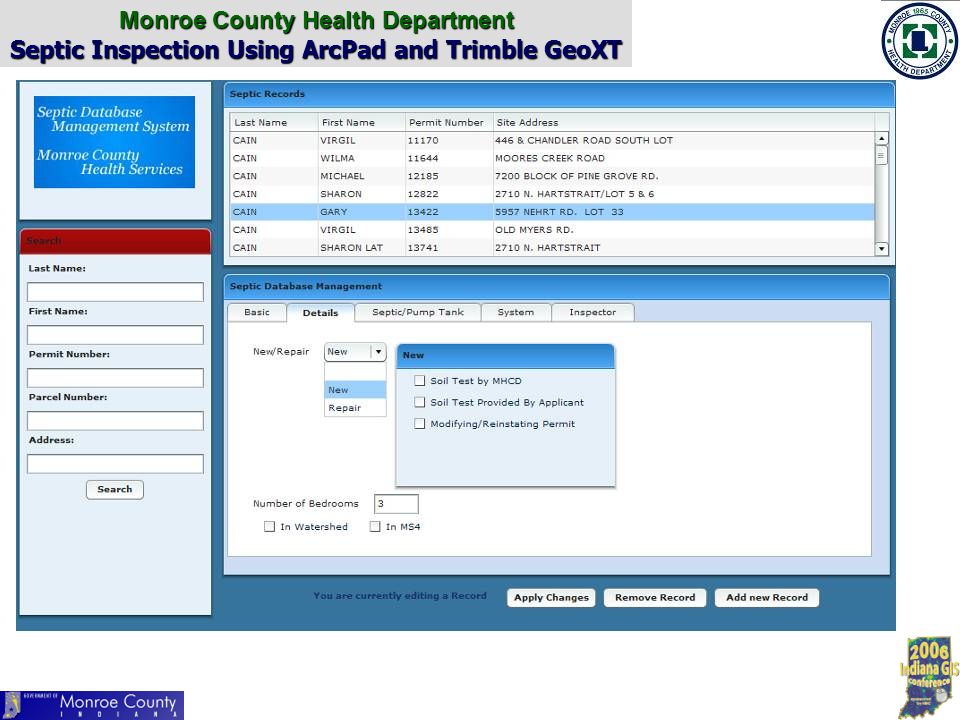Image resolution: width=960 pixels, height=720 pixels.
Task: Select SHARON LAT record row
Action: tap(552, 247)
